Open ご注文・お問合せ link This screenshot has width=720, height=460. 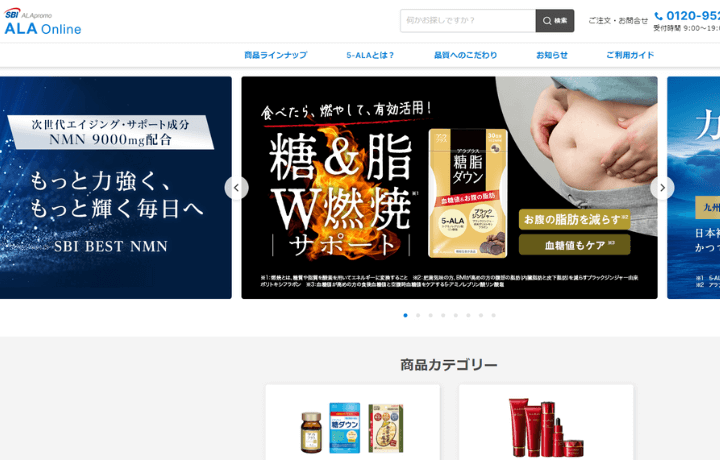pos(618,21)
